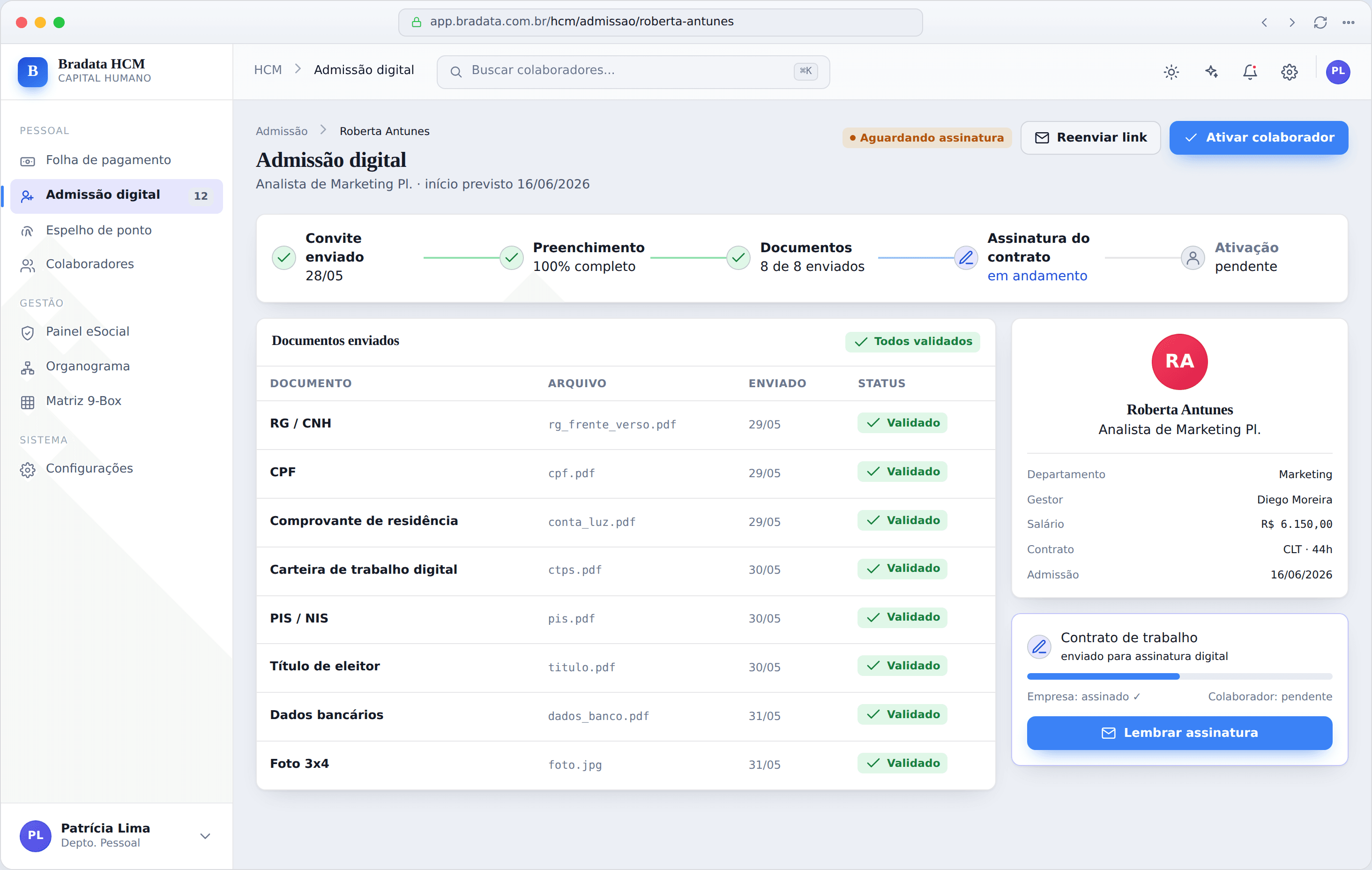Click Todos validados badge

pos(912,342)
